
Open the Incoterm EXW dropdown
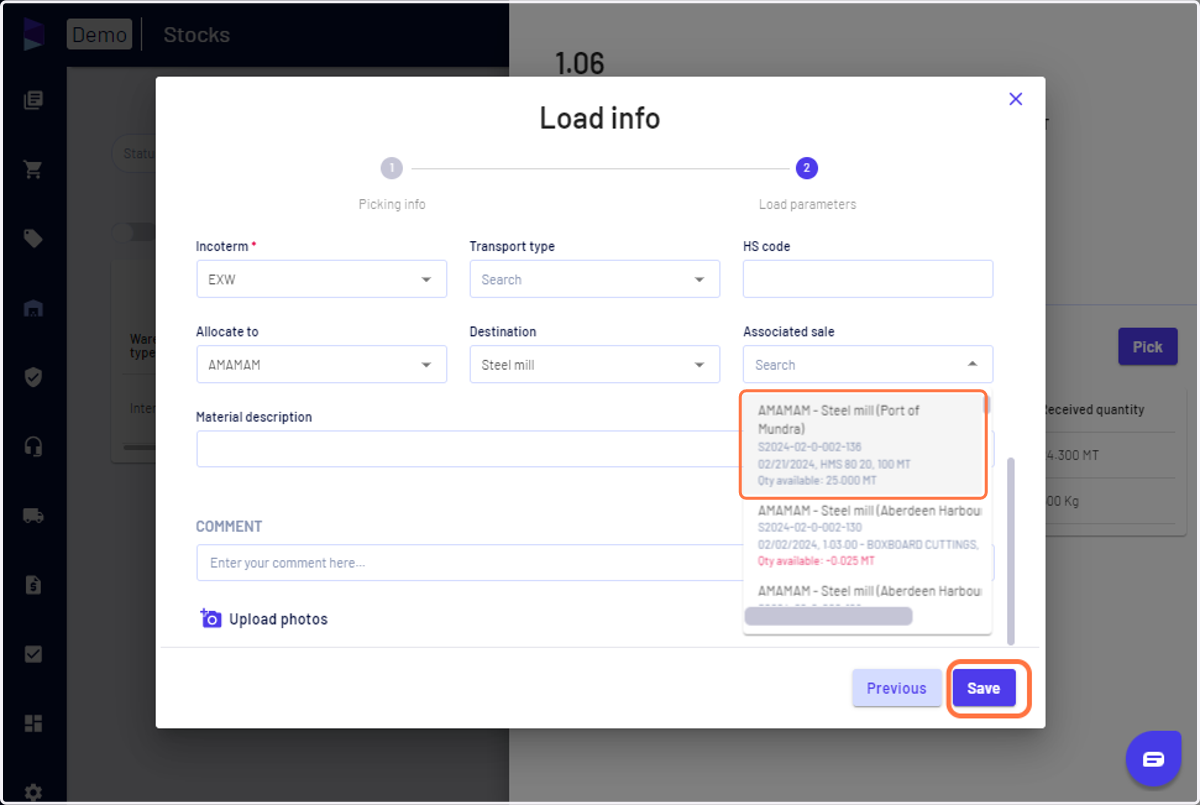[x=321, y=279]
